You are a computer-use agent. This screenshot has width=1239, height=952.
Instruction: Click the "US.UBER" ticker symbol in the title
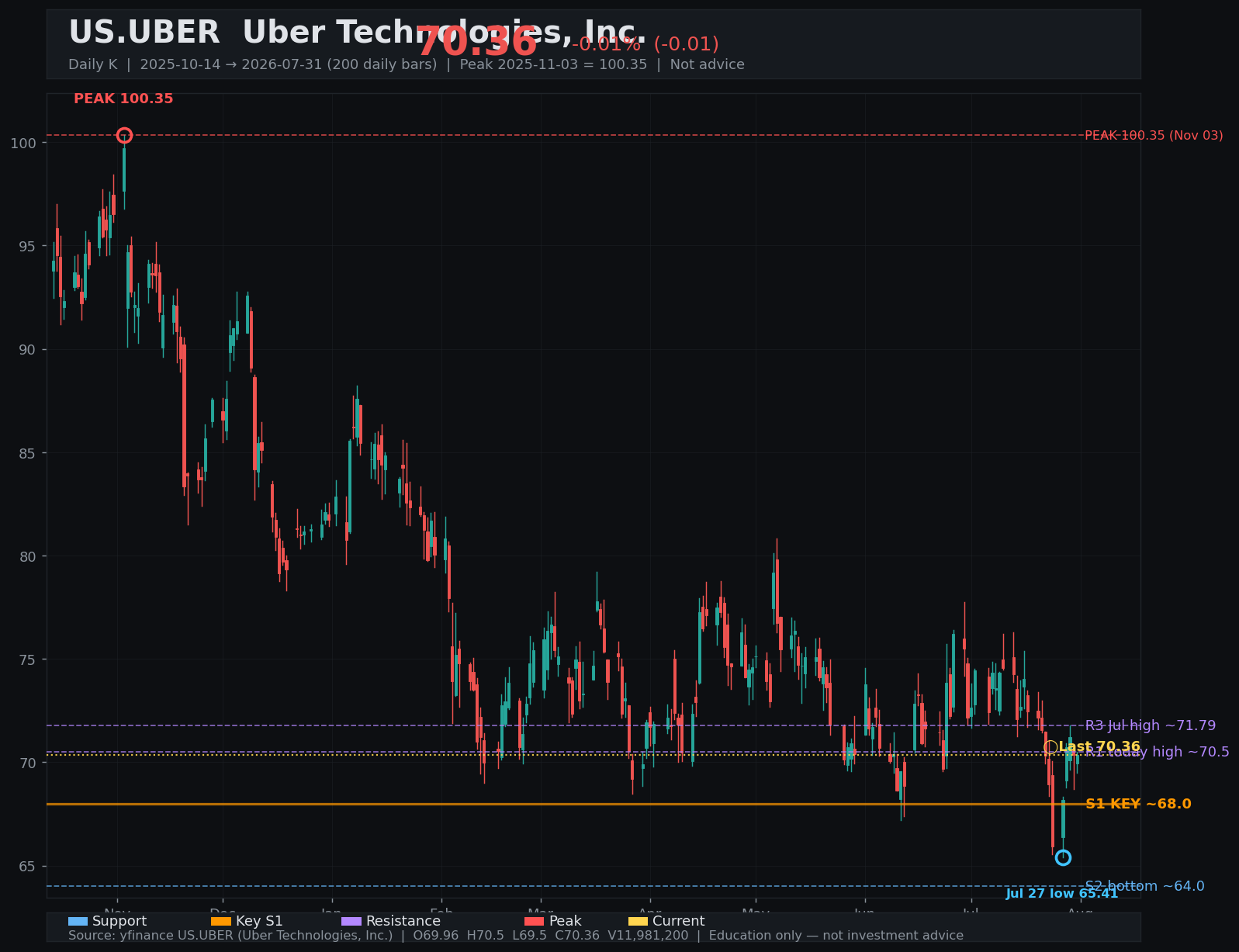pos(144,33)
